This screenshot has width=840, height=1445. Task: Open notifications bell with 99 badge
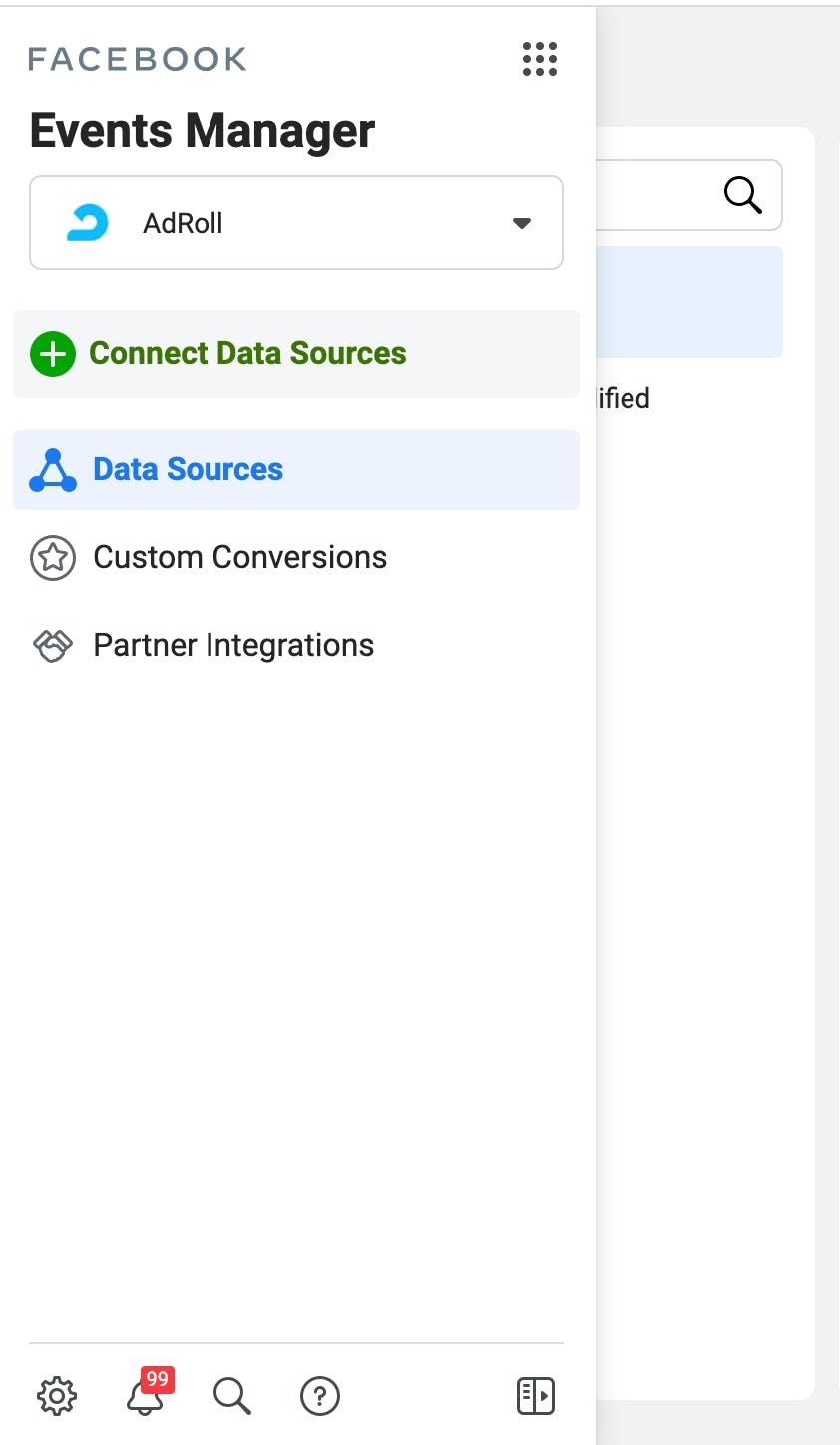click(x=148, y=1391)
